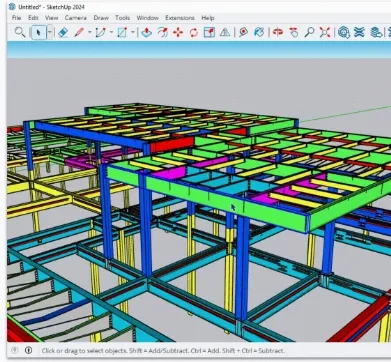Select the Pan hand tool
The image size is (391, 362).
[293, 32]
